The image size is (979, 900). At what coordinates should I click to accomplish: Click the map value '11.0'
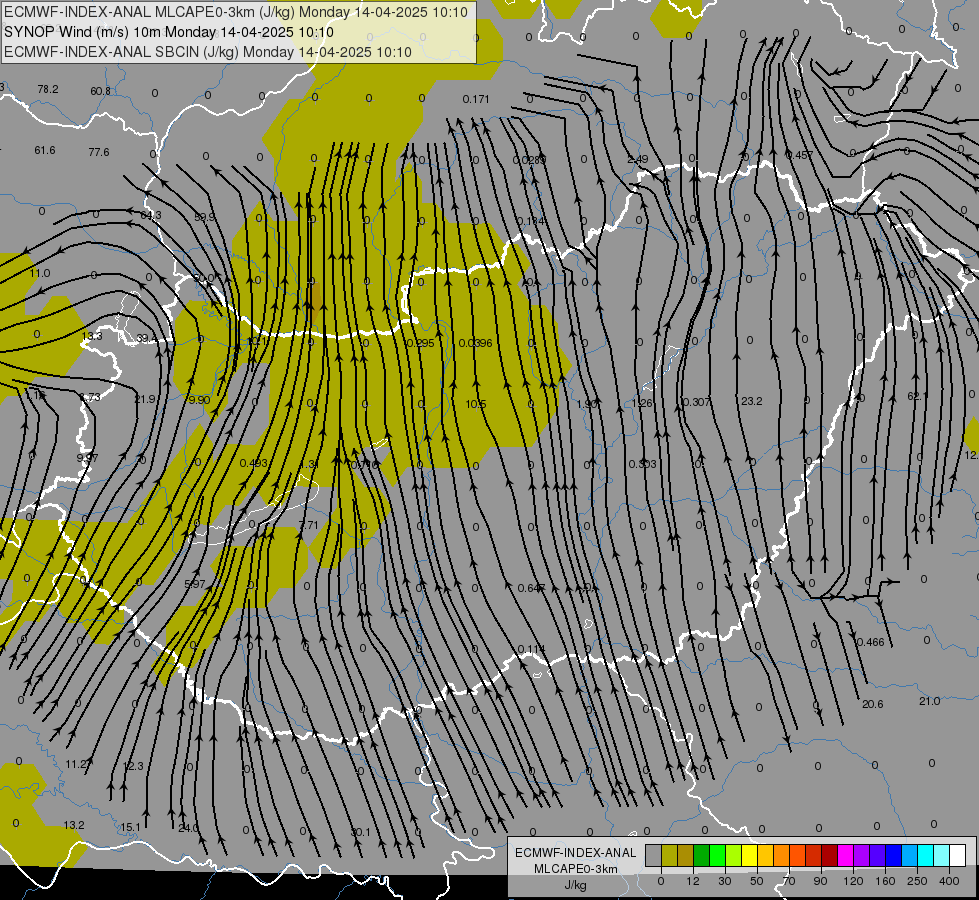(40, 274)
